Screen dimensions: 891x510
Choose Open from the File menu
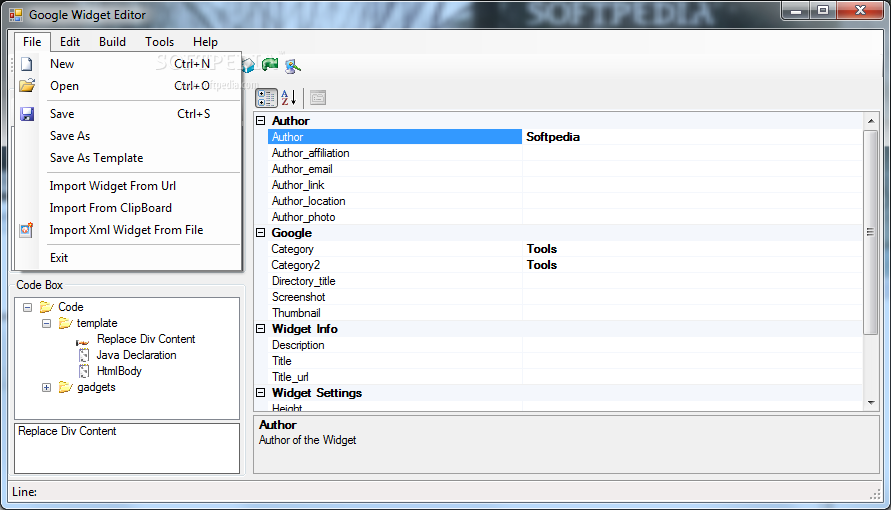pyautogui.click(x=129, y=86)
